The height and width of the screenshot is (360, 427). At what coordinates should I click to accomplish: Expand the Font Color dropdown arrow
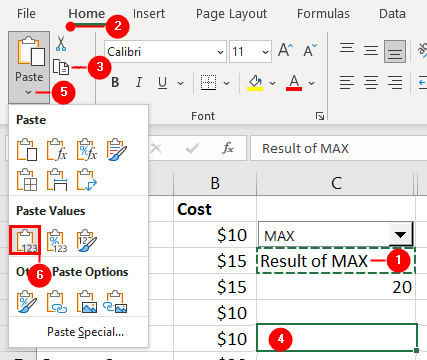(x=312, y=83)
